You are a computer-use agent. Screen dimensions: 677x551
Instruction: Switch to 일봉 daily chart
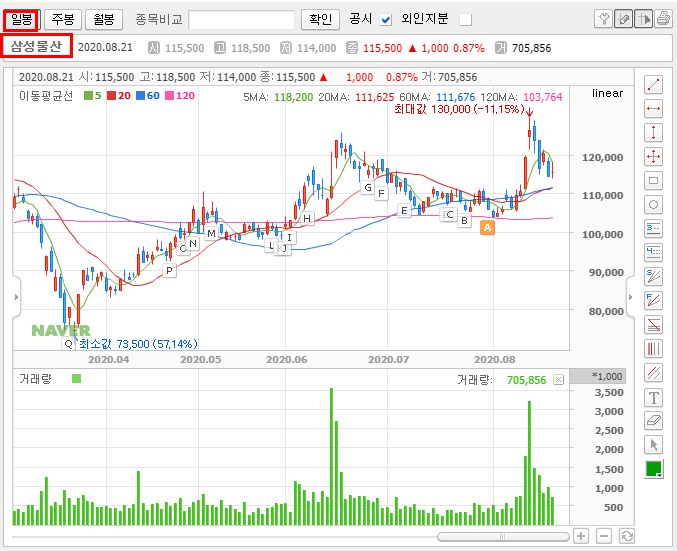[x=22, y=19]
